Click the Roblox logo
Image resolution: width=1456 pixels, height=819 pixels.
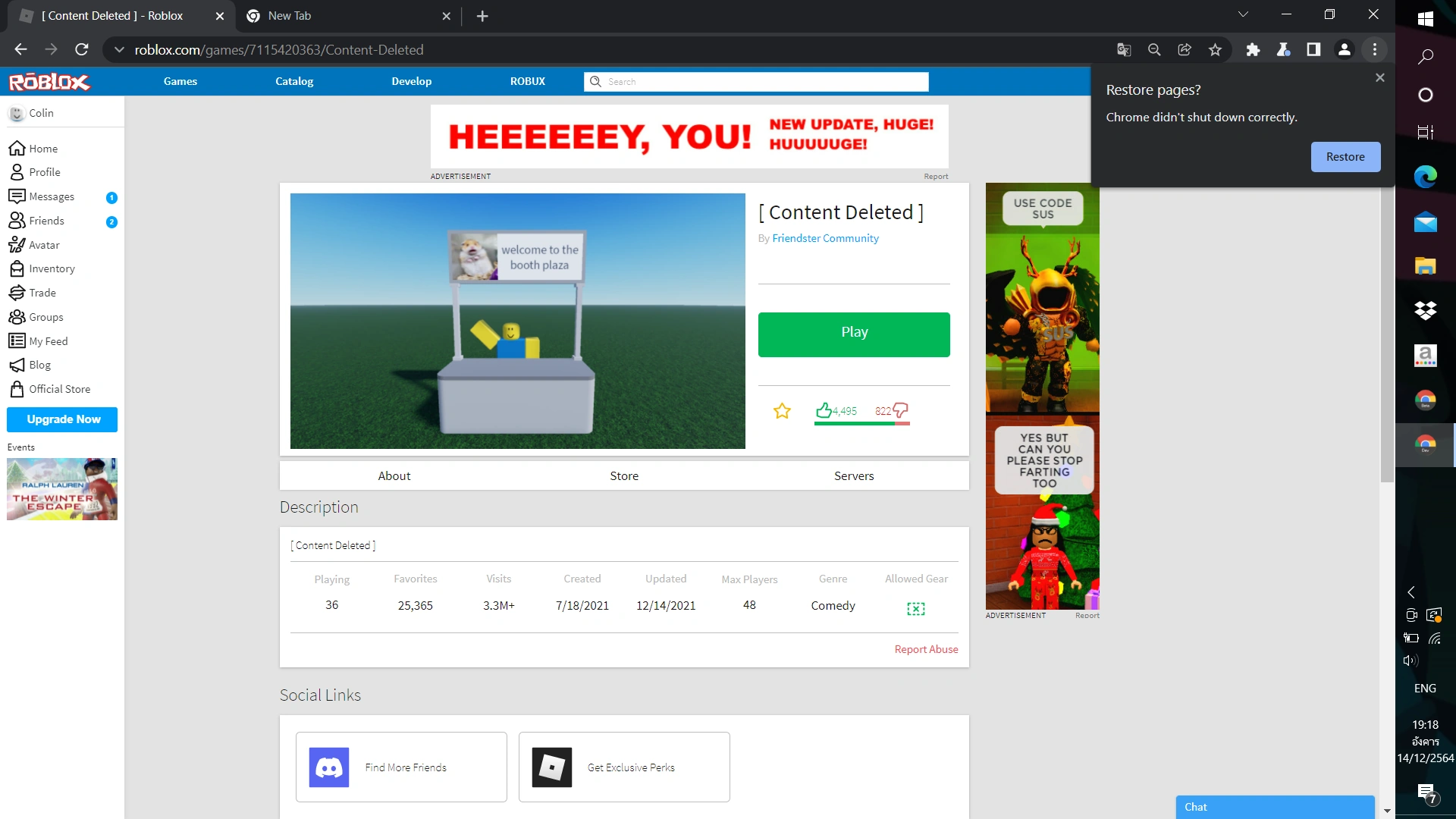tap(49, 82)
